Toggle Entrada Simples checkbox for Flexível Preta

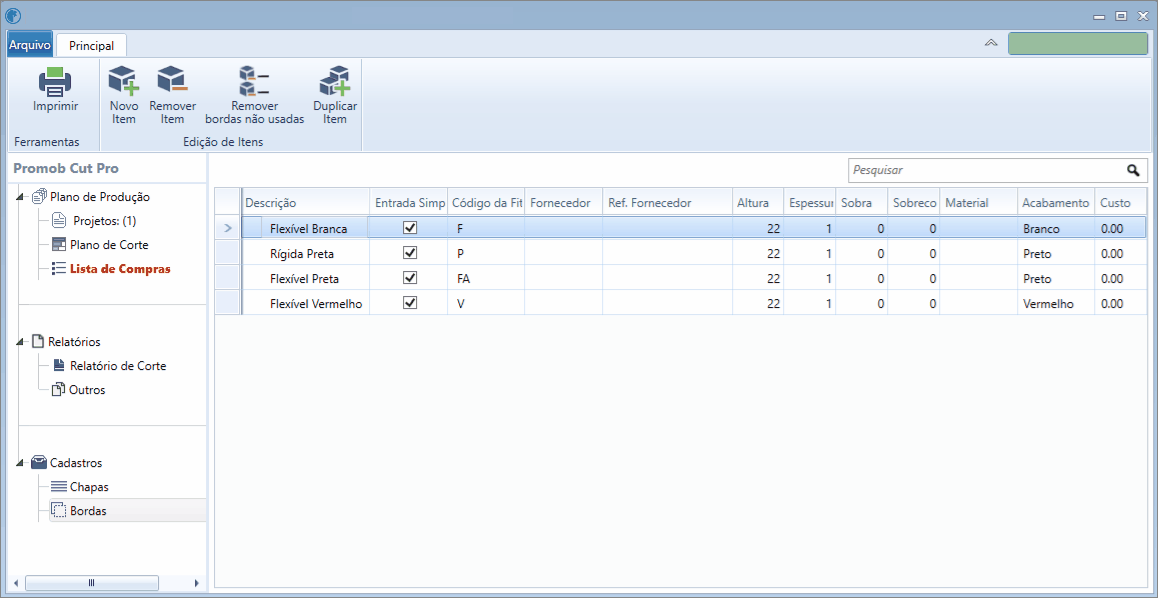click(x=410, y=278)
